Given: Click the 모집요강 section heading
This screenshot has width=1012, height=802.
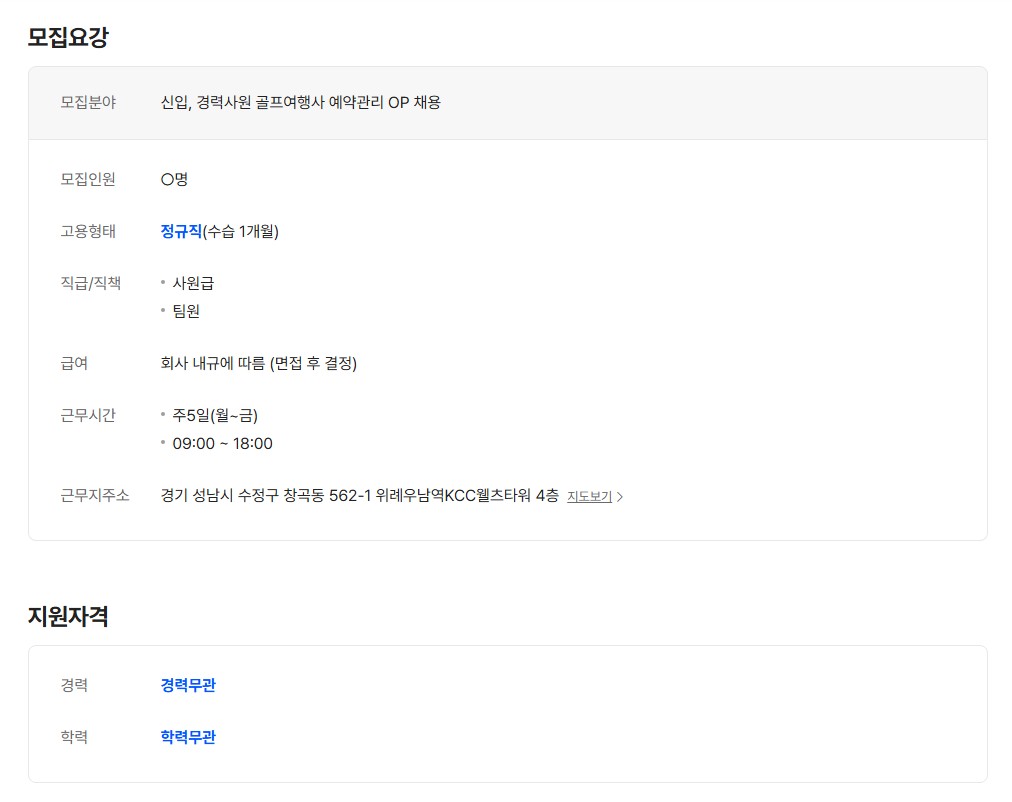Looking at the screenshot, I should coord(68,38).
